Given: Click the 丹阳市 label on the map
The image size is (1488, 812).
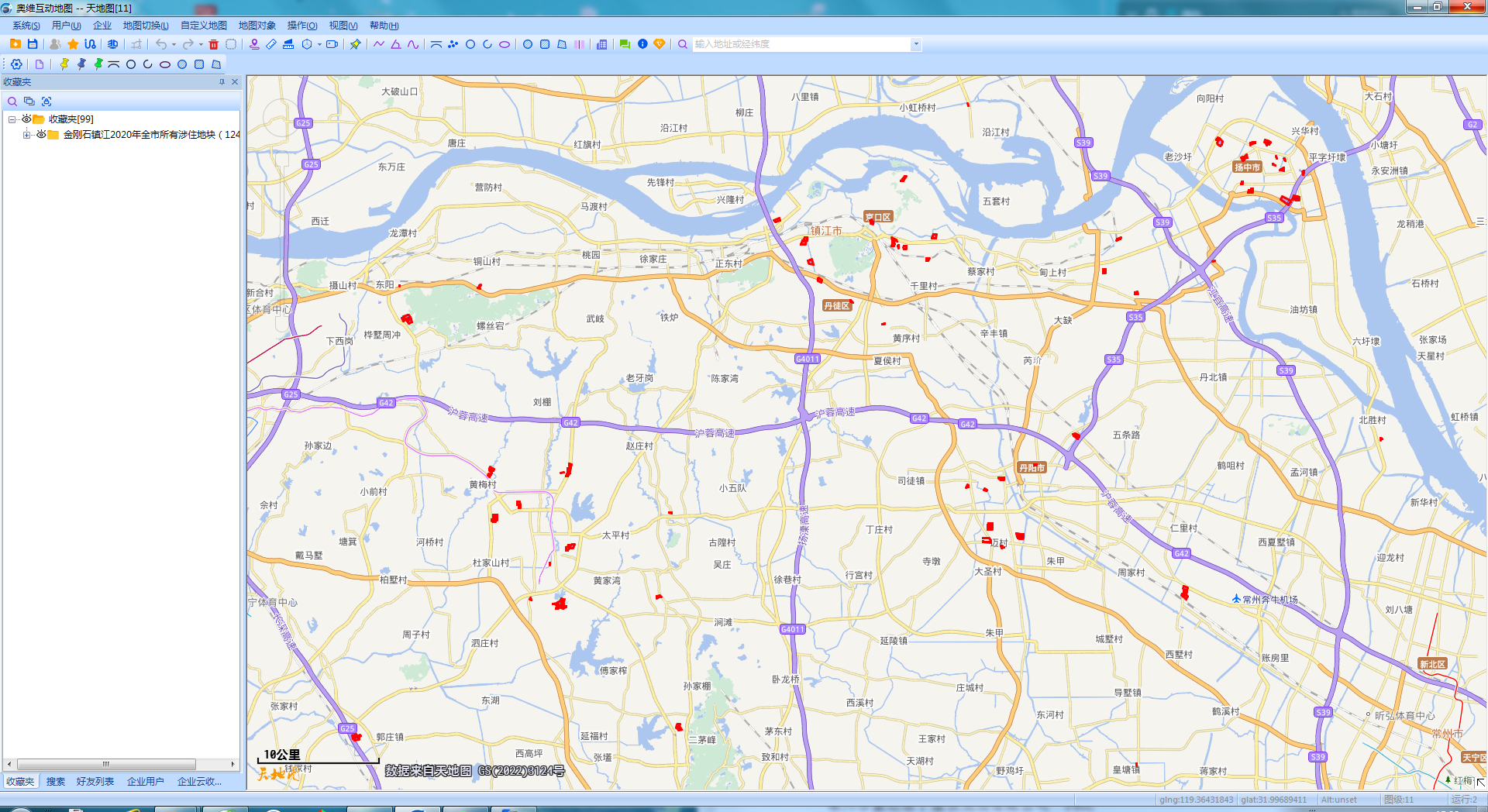Looking at the screenshot, I should point(1032,467).
